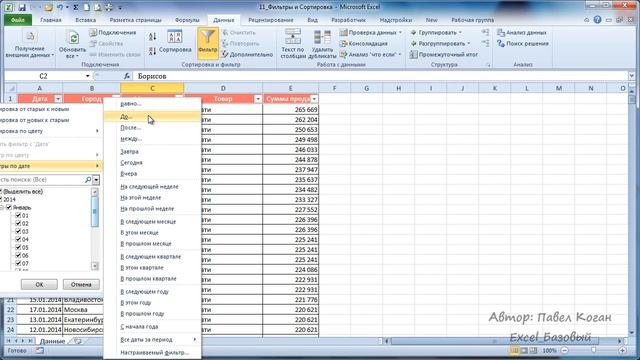The image size is (640, 360).
Task: Click OK button in filter panel
Action: point(39,284)
